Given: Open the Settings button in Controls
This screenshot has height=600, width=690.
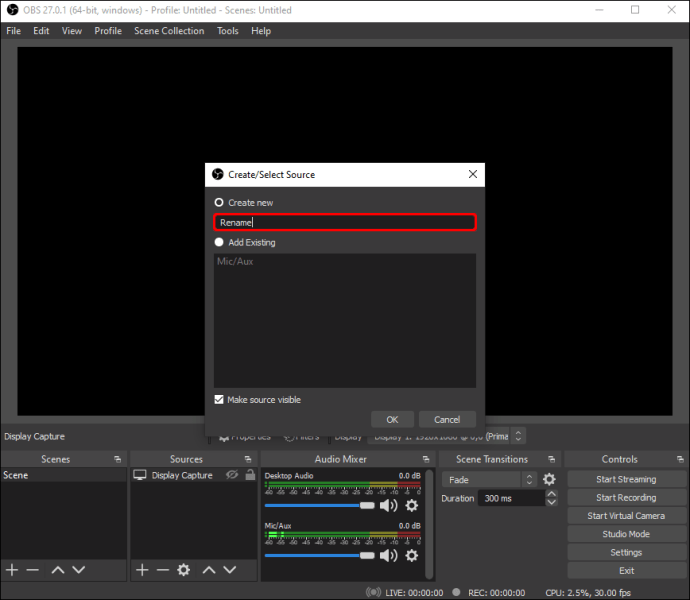Looking at the screenshot, I should pyautogui.click(x=626, y=552).
